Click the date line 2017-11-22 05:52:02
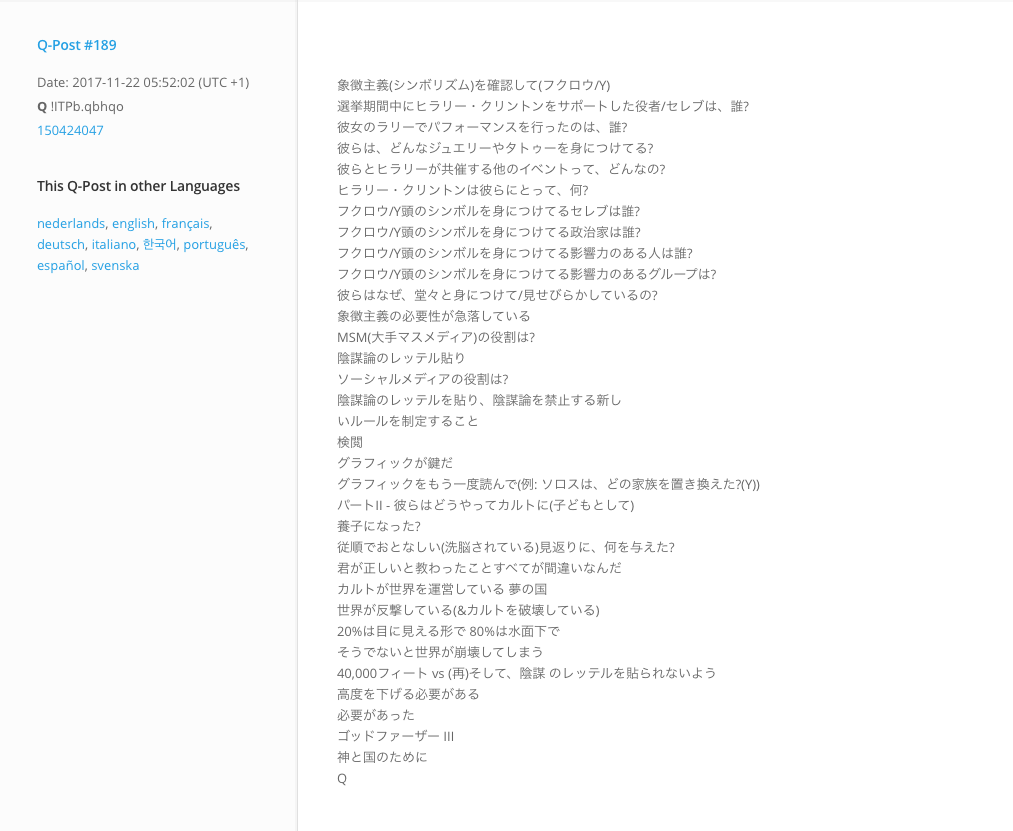This screenshot has height=831, width=1013. click(143, 83)
